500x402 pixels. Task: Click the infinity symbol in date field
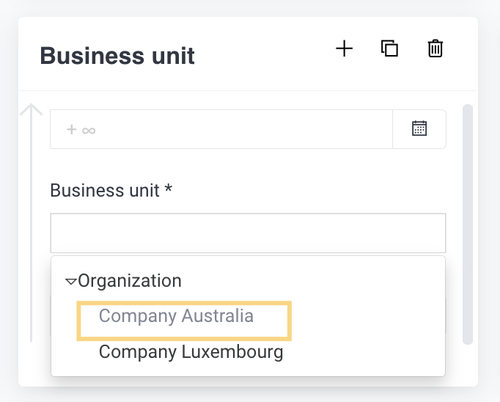pos(89,130)
